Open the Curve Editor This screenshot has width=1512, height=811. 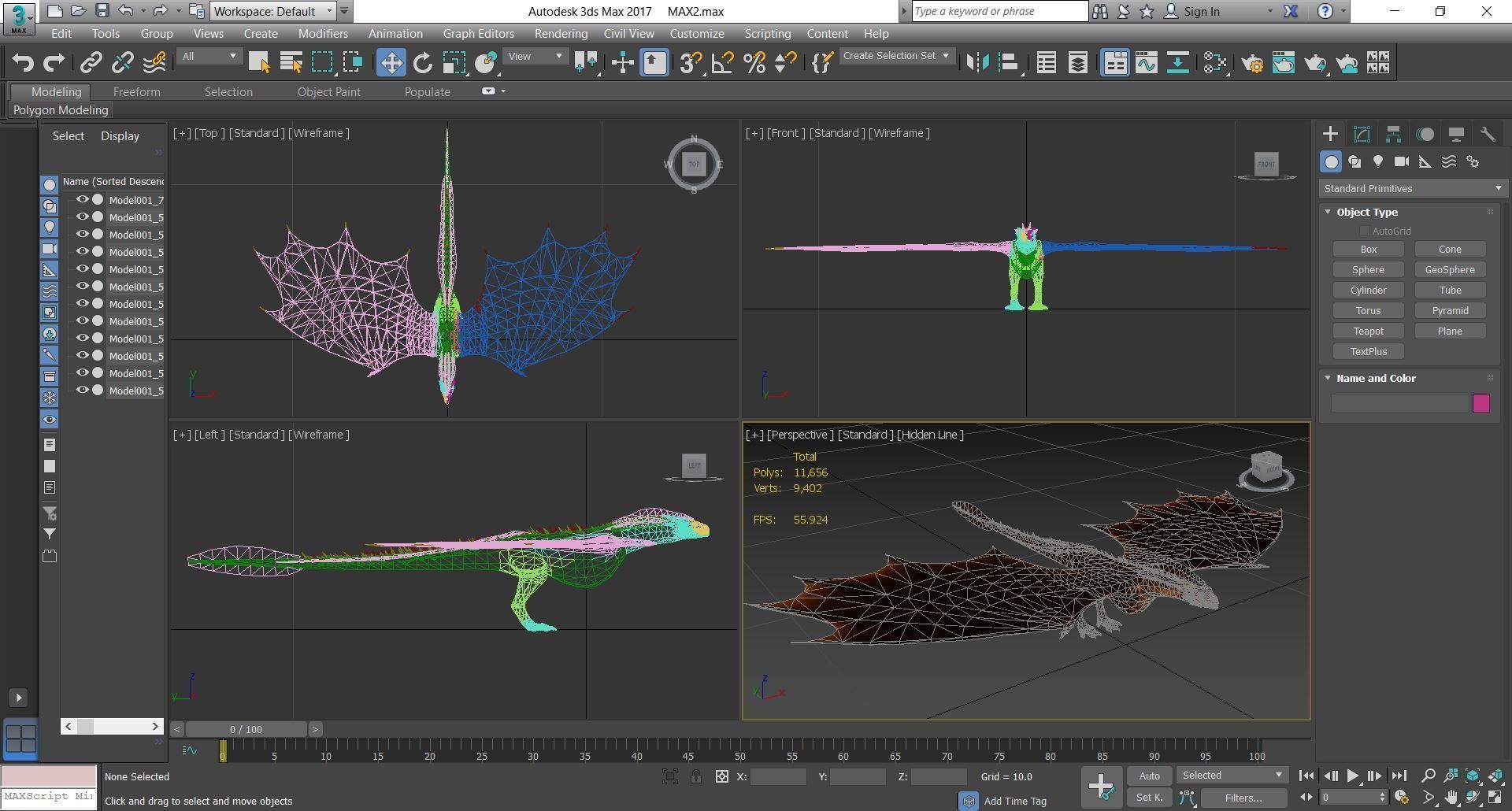[x=1147, y=63]
